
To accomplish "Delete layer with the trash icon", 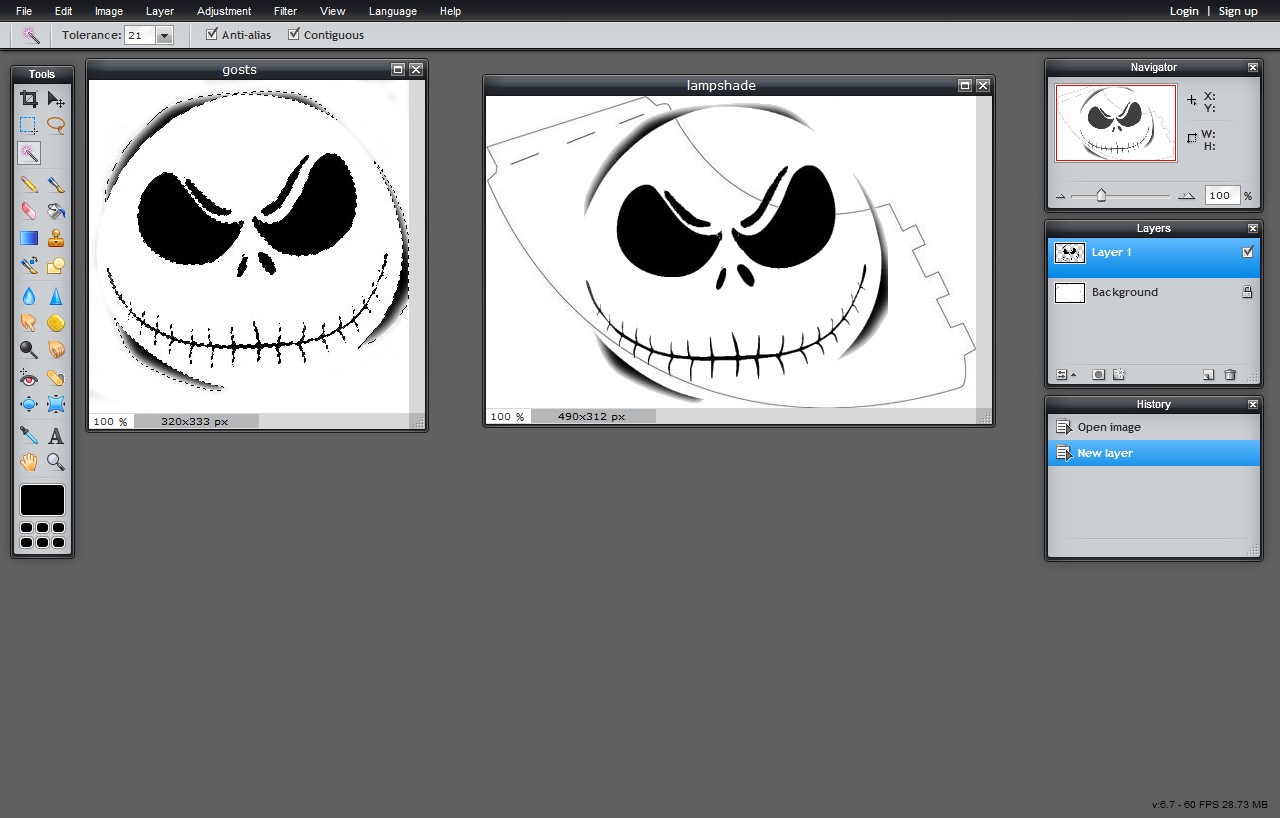I will pos(1230,375).
